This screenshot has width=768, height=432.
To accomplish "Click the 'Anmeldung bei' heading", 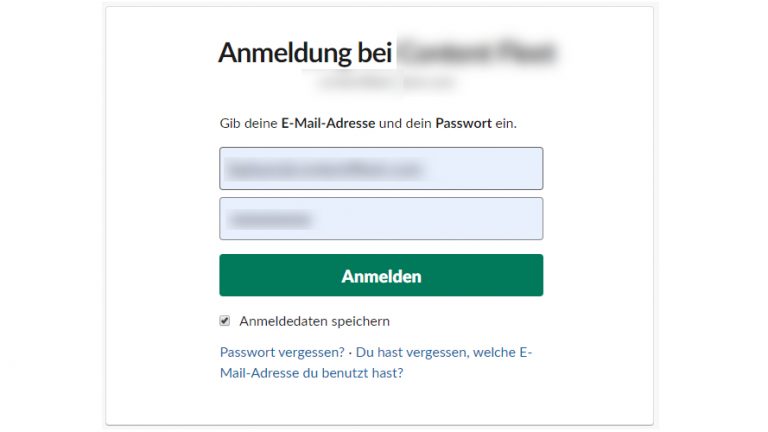I will click(x=304, y=52).
